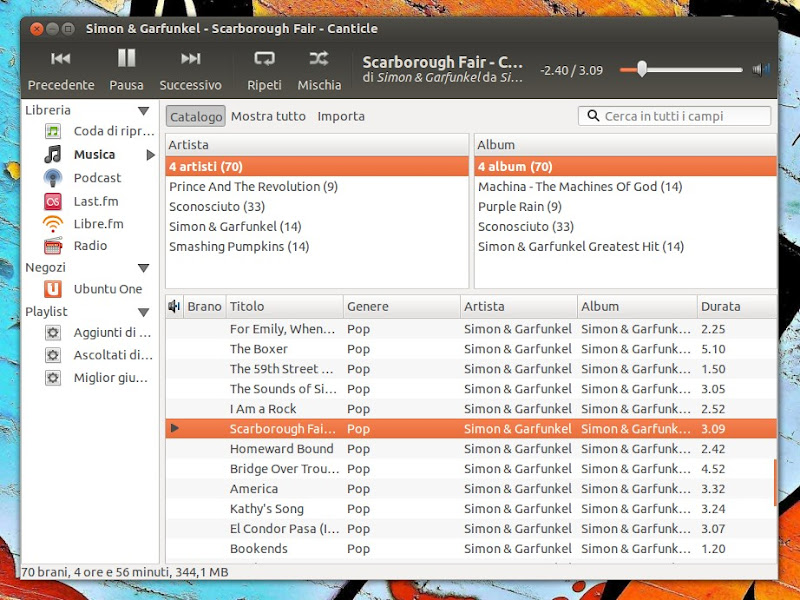Sort tracks by Durata column

point(737,306)
